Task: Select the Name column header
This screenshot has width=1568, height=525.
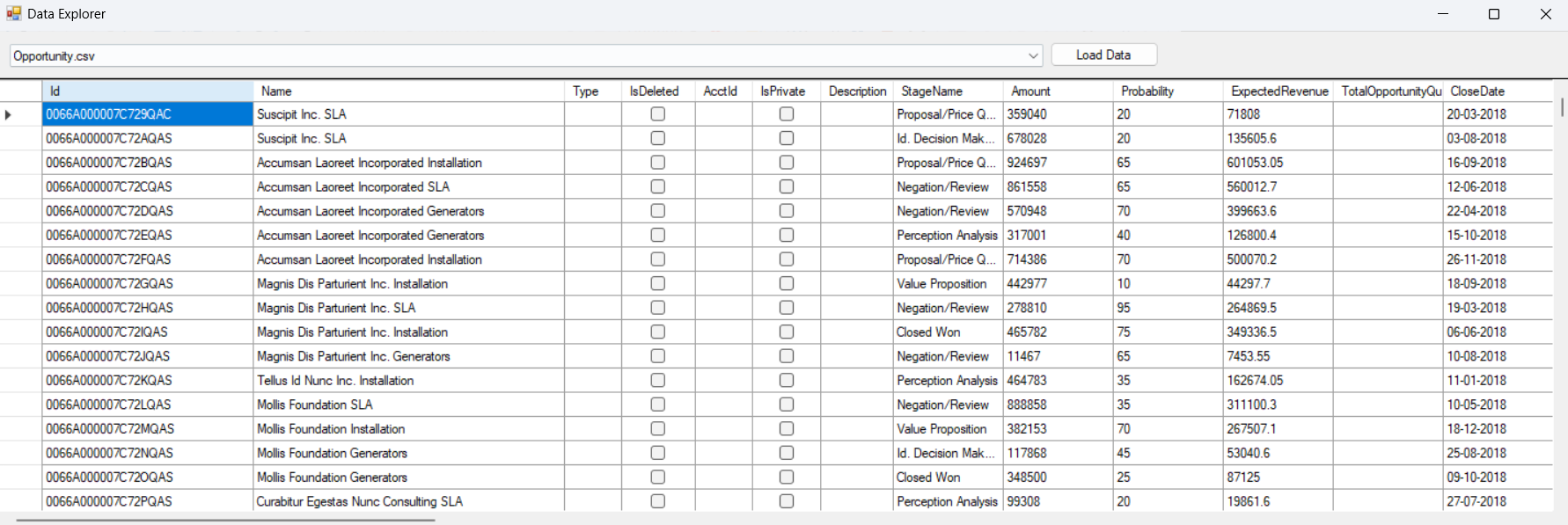Action: pyautogui.click(x=408, y=91)
